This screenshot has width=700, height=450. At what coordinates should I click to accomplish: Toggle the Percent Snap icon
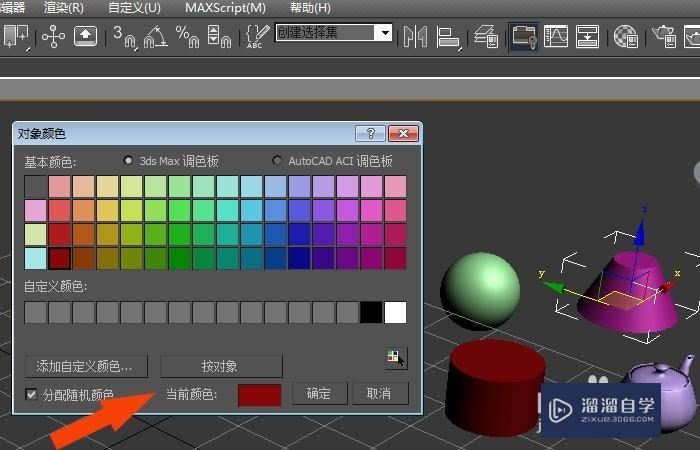pos(188,37)
